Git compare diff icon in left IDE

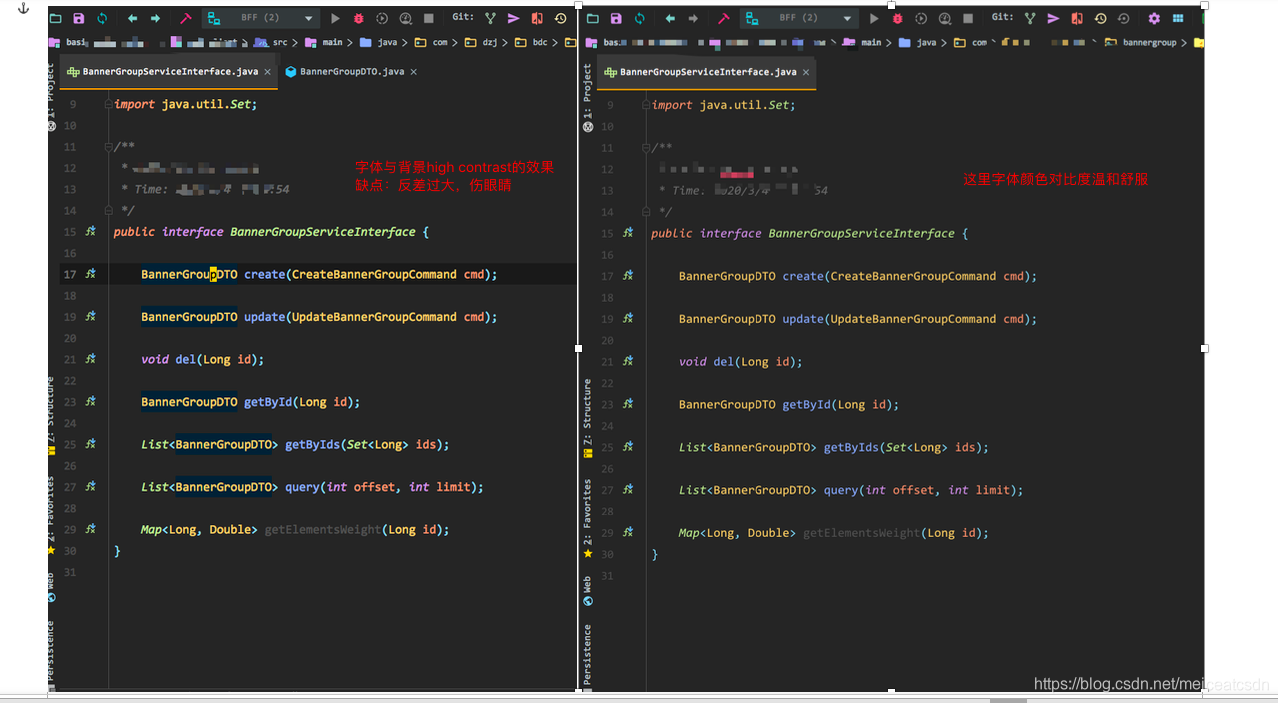point(537,18)
